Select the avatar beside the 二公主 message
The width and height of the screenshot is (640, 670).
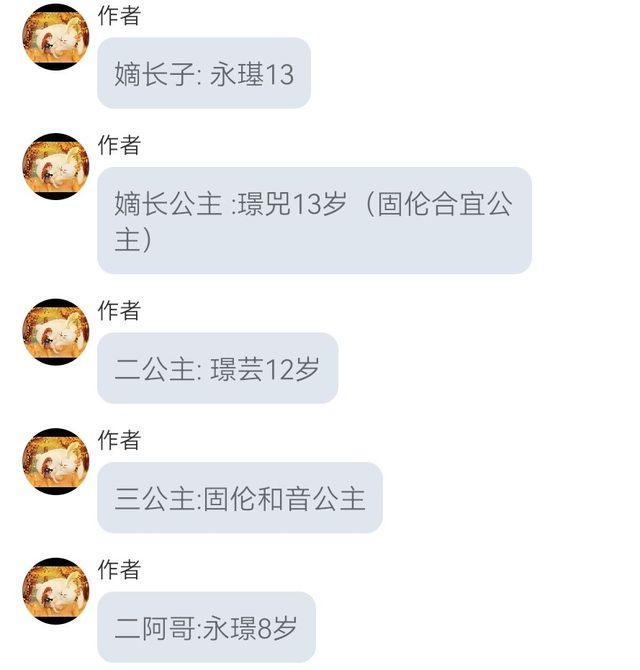56,332
